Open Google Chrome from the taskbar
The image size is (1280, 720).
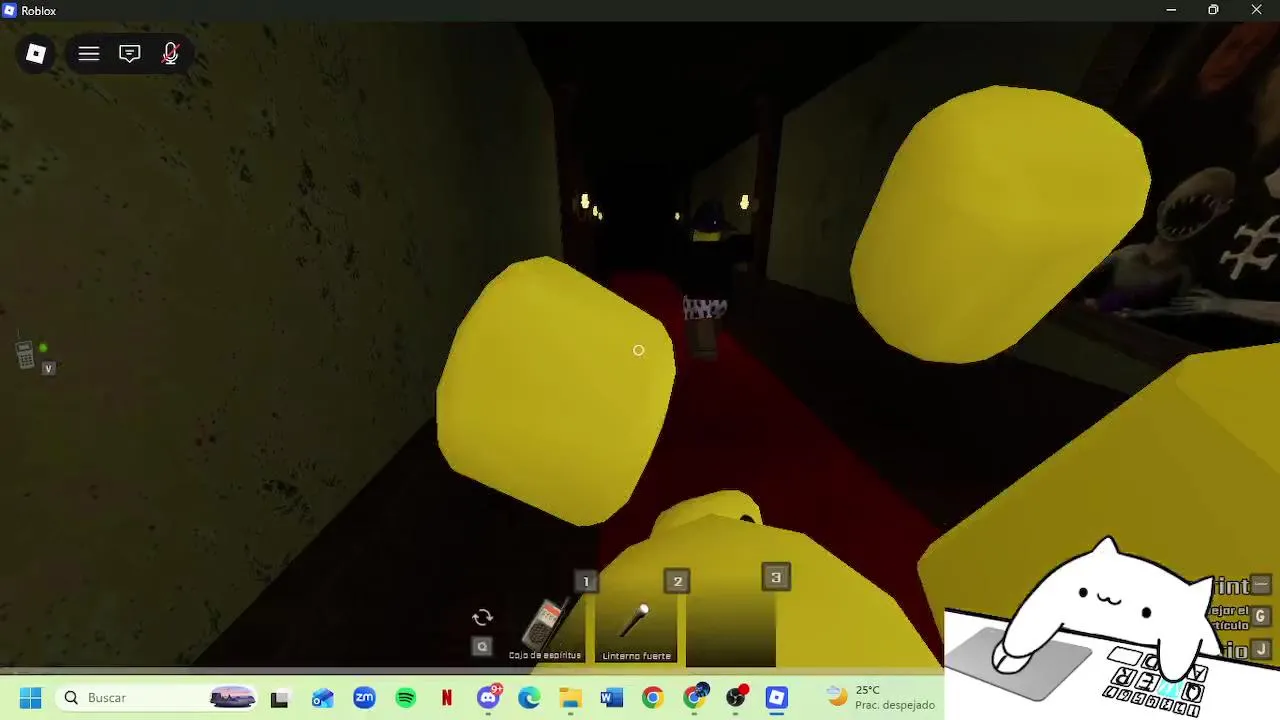point(652,698)
